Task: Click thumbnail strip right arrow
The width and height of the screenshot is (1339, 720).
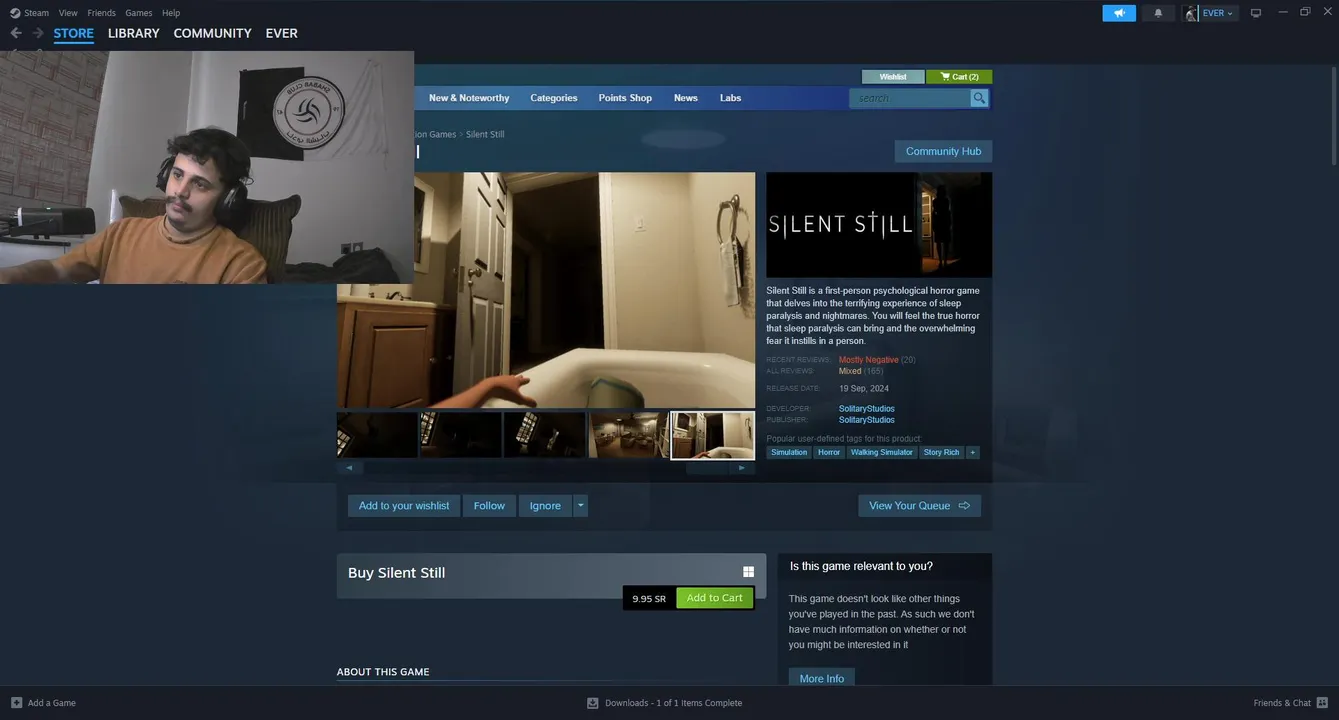Action: click(742, 468)
